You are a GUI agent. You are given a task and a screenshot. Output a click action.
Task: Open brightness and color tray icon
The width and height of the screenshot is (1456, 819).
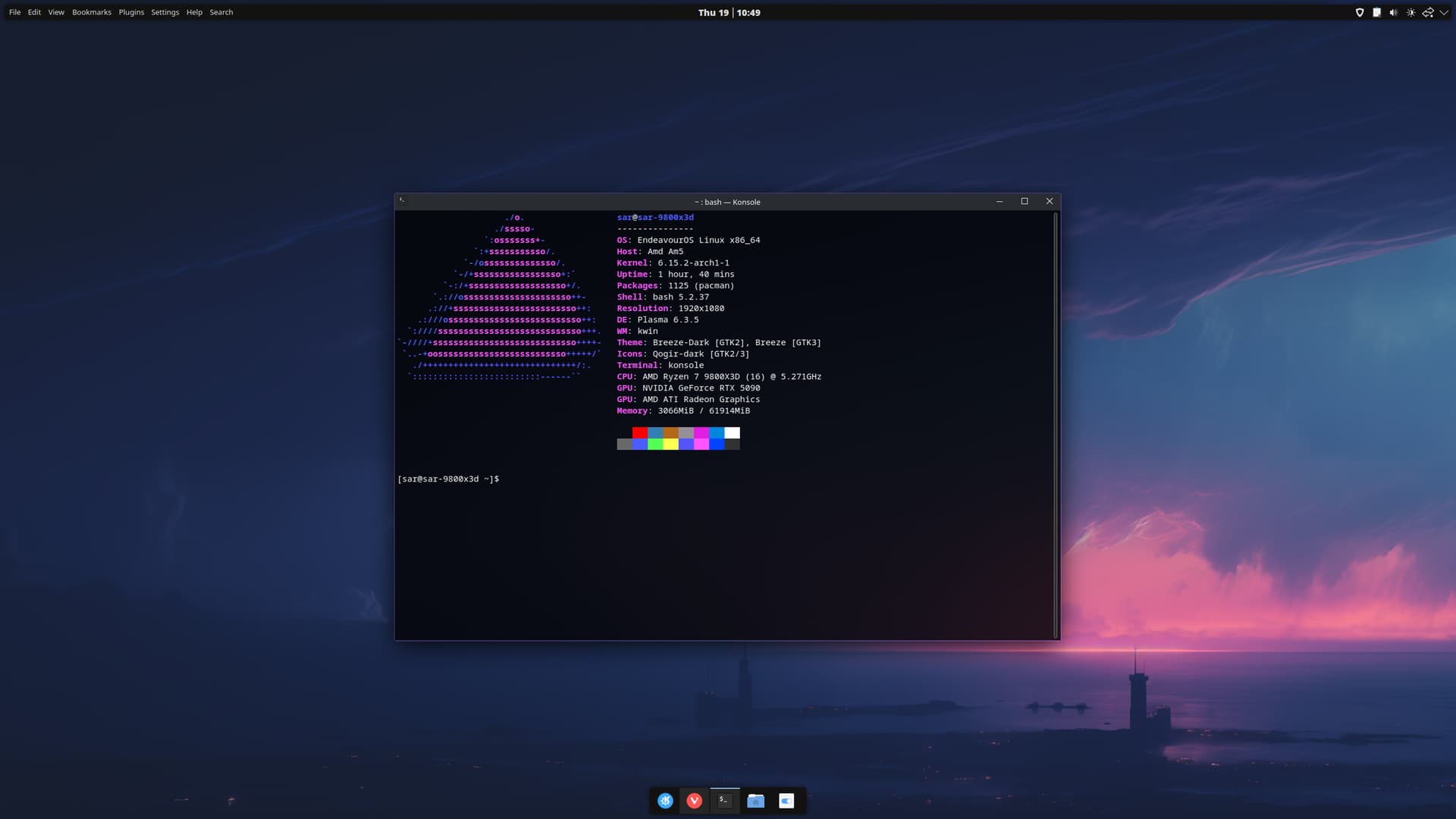click(x=1410, y=12)
